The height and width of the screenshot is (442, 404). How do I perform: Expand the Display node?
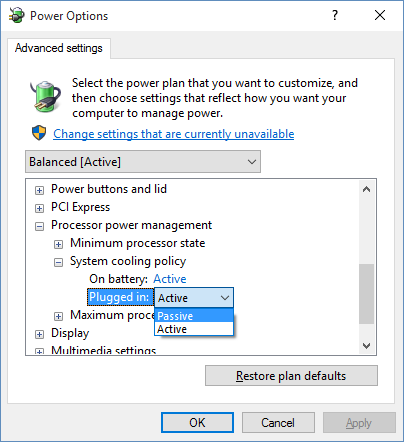tap(39, 334)
